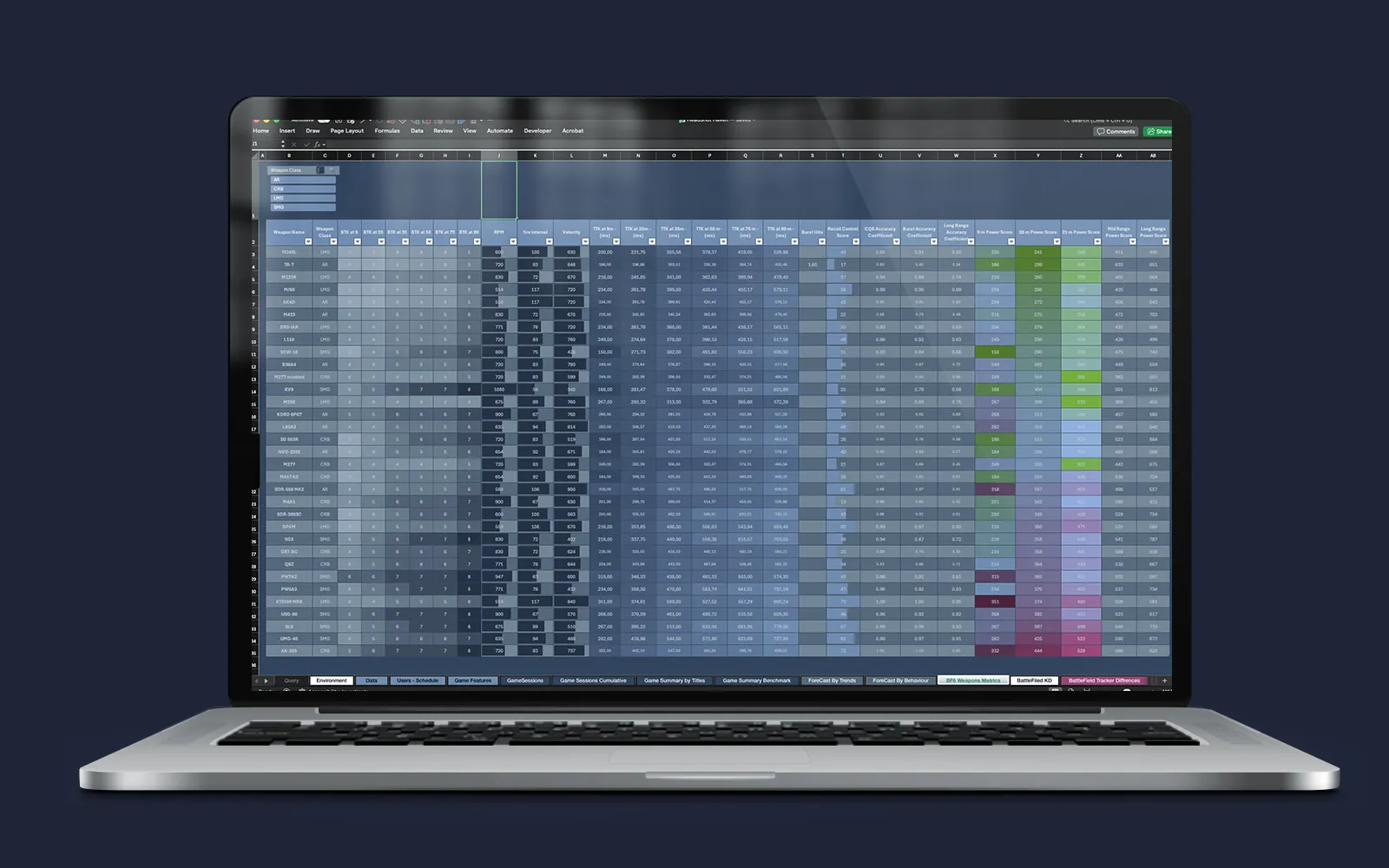This screenshot has width=1389, height=868.
Task: Open the Weapon Name column filter dropdown
Action: [x=308, y=241]
